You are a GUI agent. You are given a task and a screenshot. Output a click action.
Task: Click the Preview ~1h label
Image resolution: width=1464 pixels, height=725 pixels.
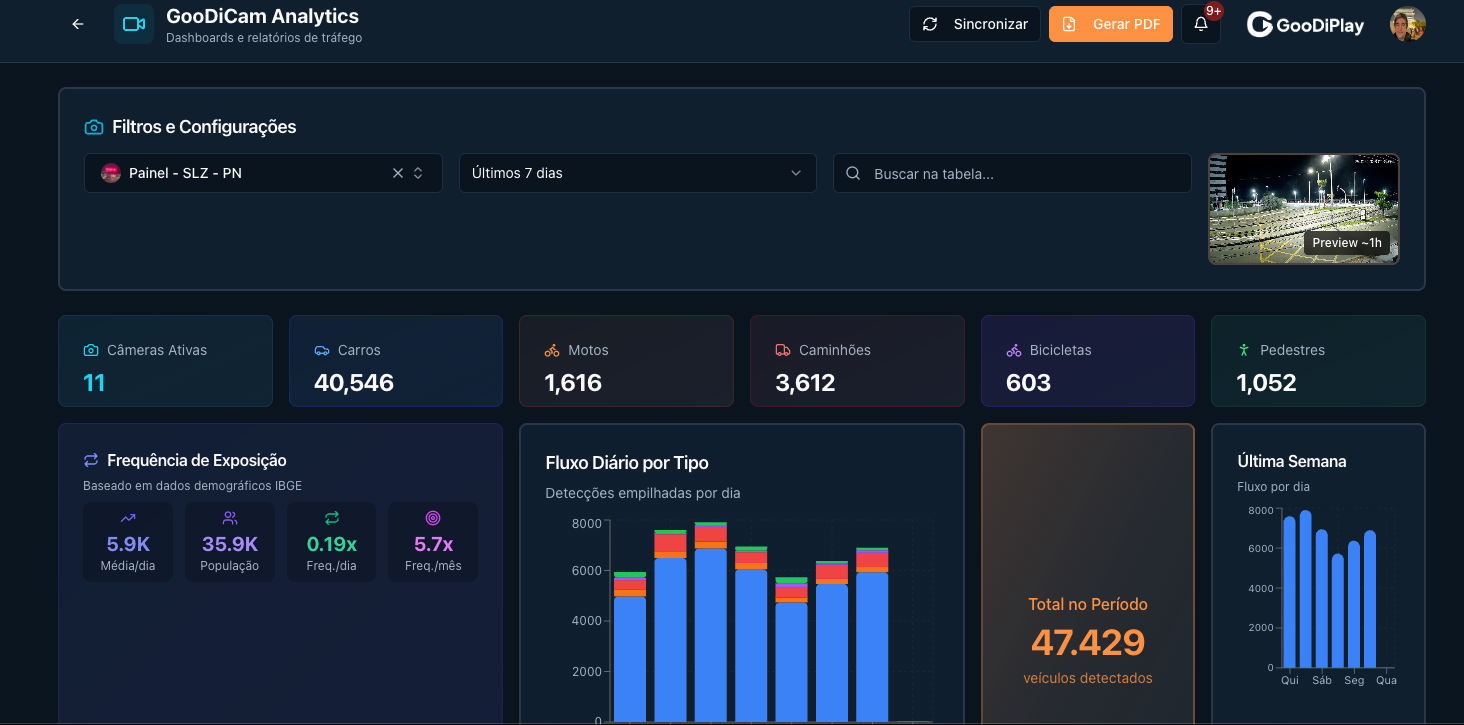(1347, 243)
